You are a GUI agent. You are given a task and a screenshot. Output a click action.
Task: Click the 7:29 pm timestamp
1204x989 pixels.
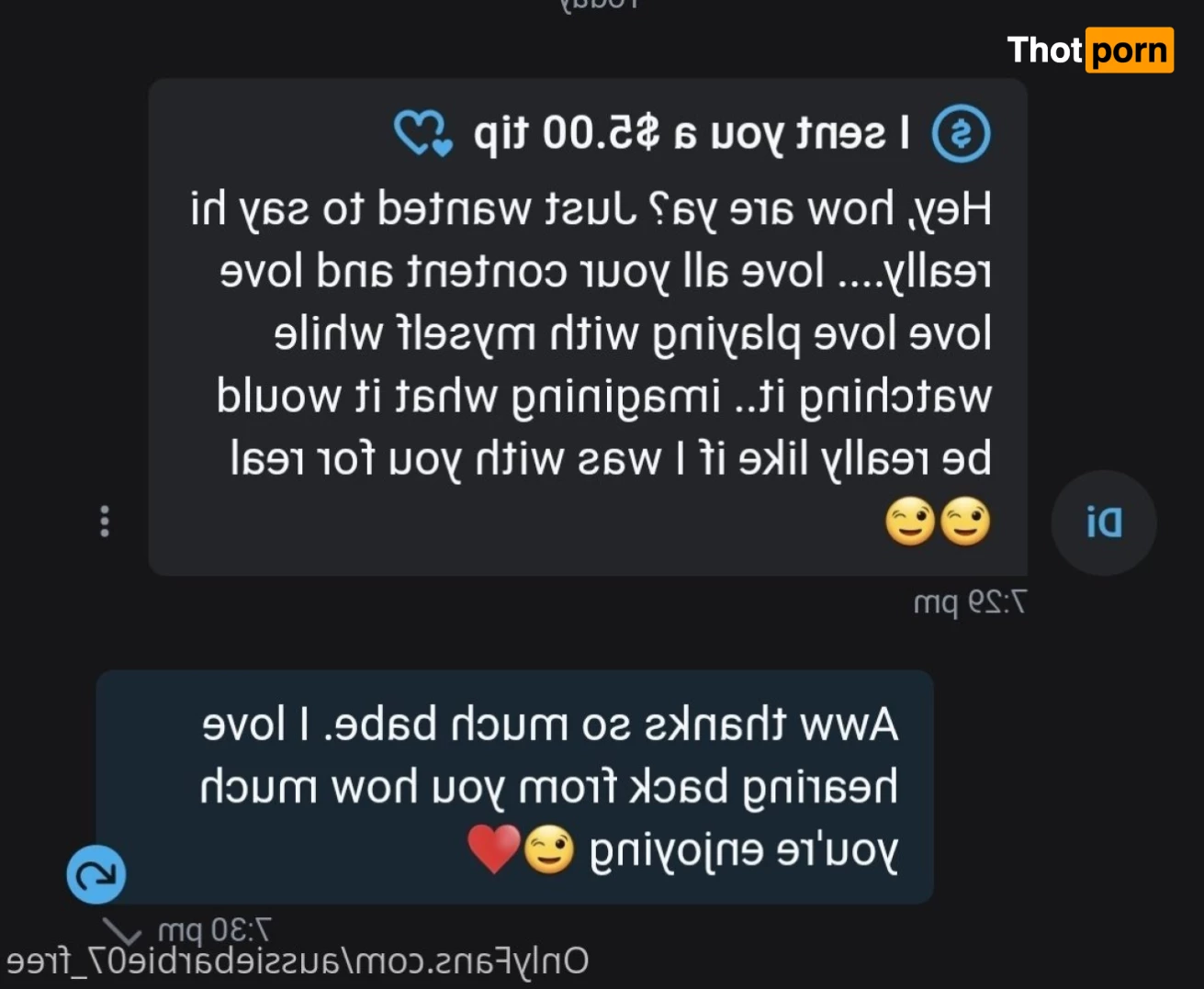[970, 603]
